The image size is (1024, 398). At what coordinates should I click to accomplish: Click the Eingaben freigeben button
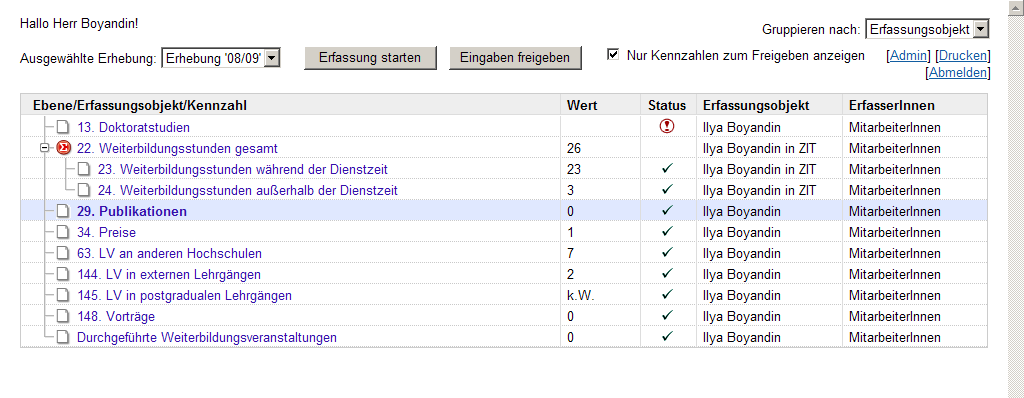[x=515, y=58]
